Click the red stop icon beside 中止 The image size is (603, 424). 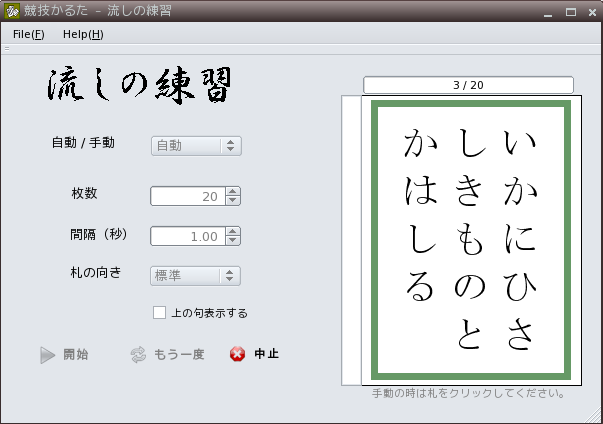click(x=237, y=355)
